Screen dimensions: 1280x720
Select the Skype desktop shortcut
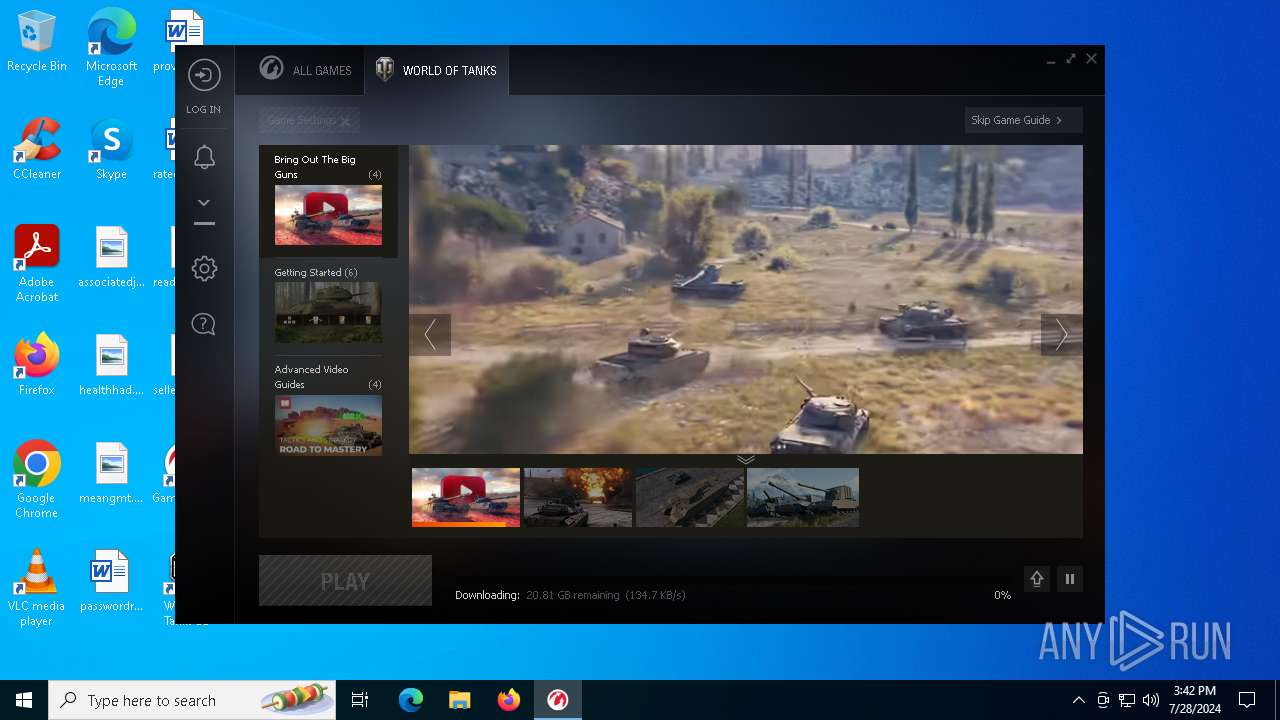point(111,149)
